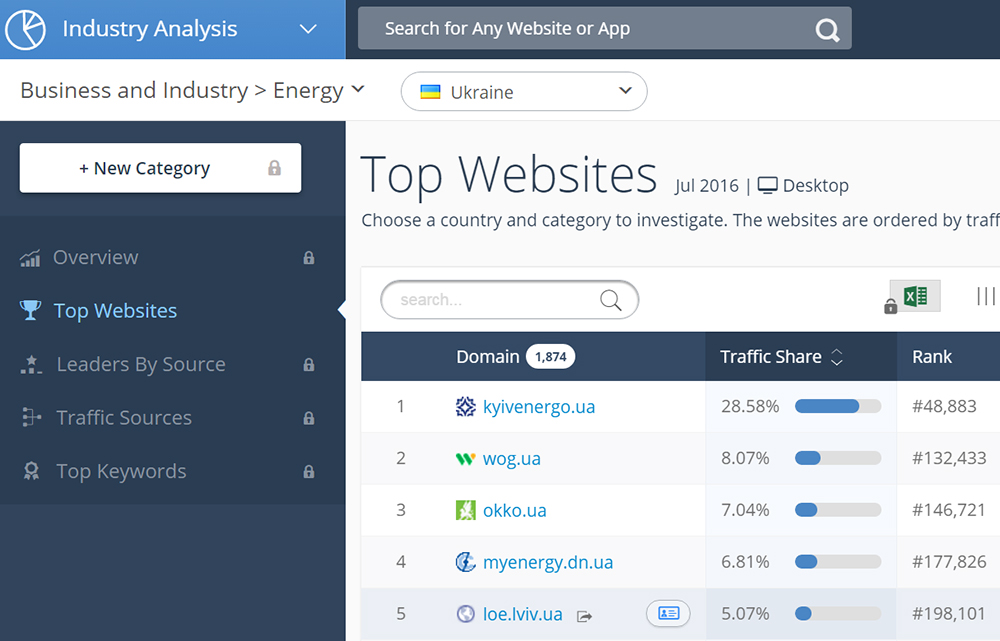Expand the Industry Analysis dropdown
1000x641 pixels.
pyautogui.click(x=308, y=29)
